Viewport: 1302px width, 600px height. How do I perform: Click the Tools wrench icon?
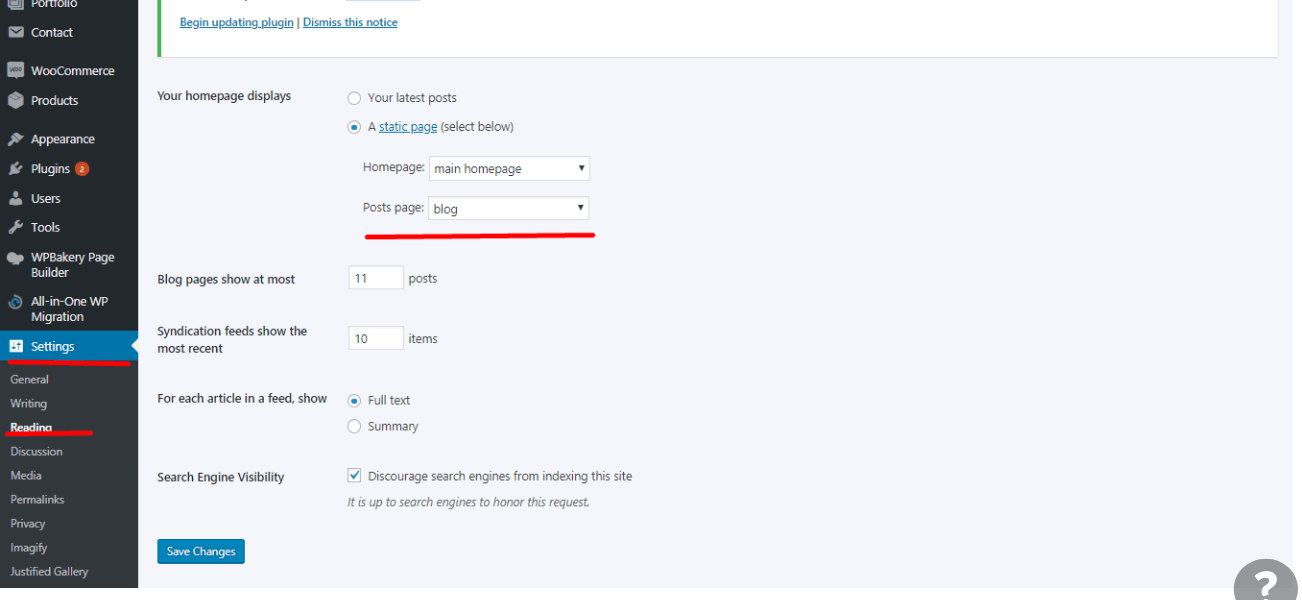pyautogui.click(x=16, y=227)
